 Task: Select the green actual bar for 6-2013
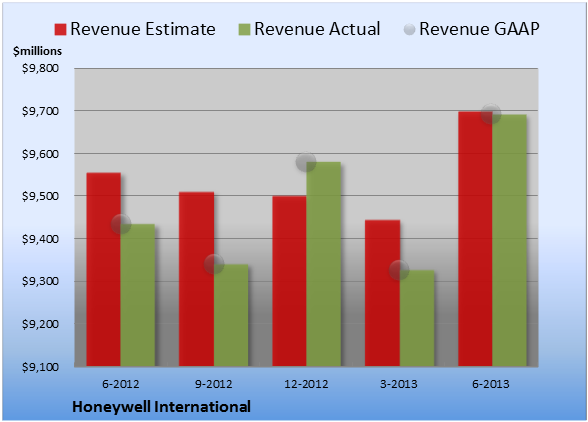[510, 240]
